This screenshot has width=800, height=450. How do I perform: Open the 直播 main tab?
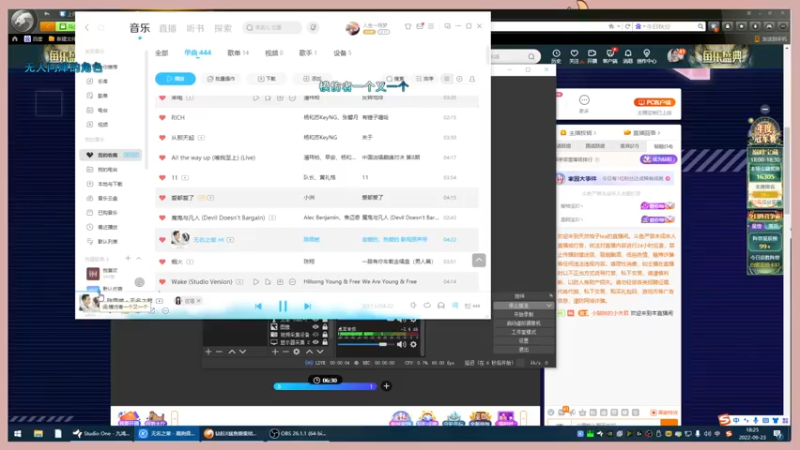pyautogui.click(x=167, y=28)
